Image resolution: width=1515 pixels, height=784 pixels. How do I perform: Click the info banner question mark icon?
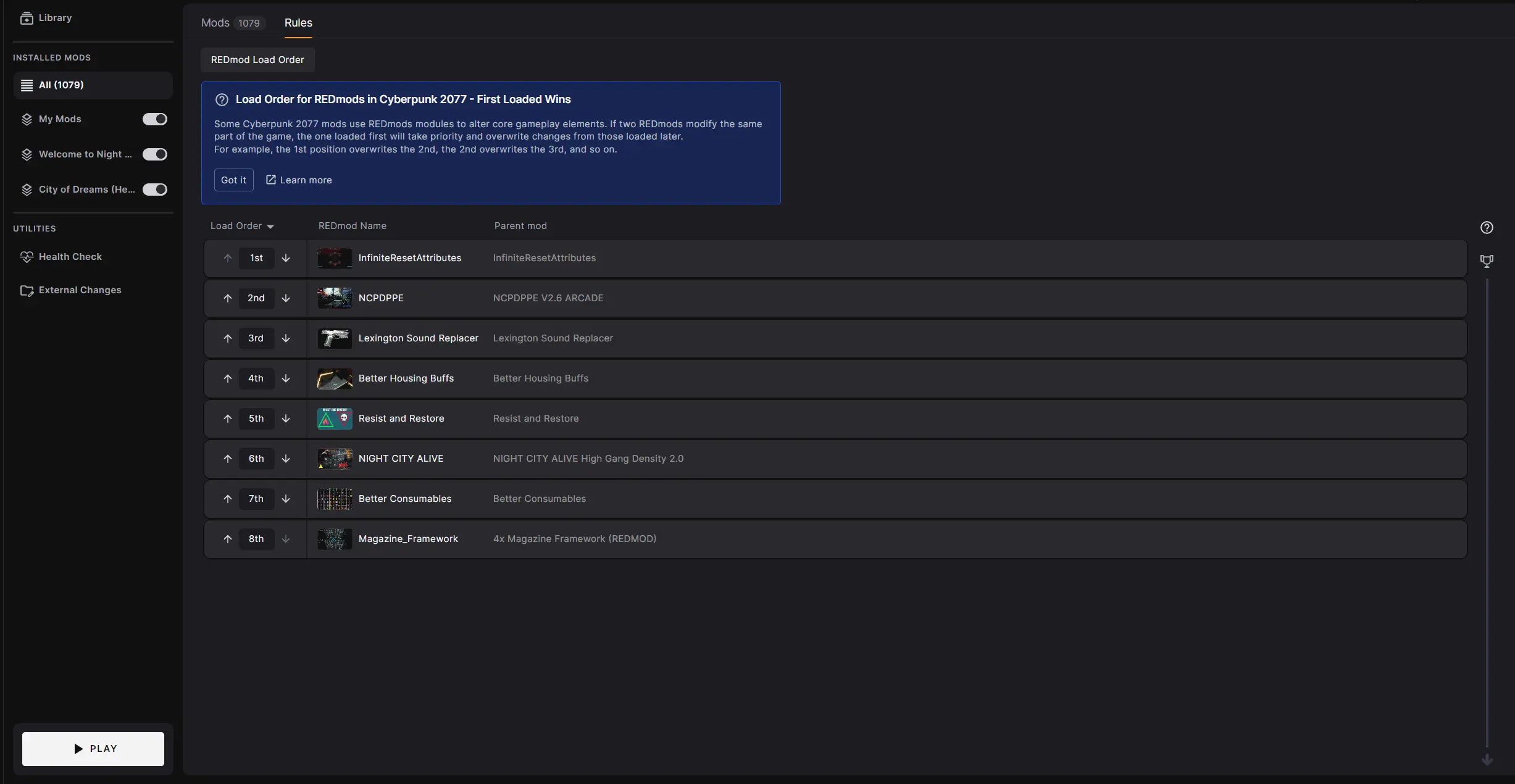click(222, 99)
